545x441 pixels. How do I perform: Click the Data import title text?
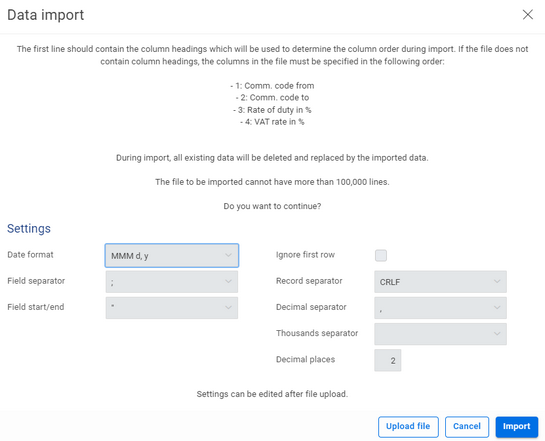(x=46, y=15)
